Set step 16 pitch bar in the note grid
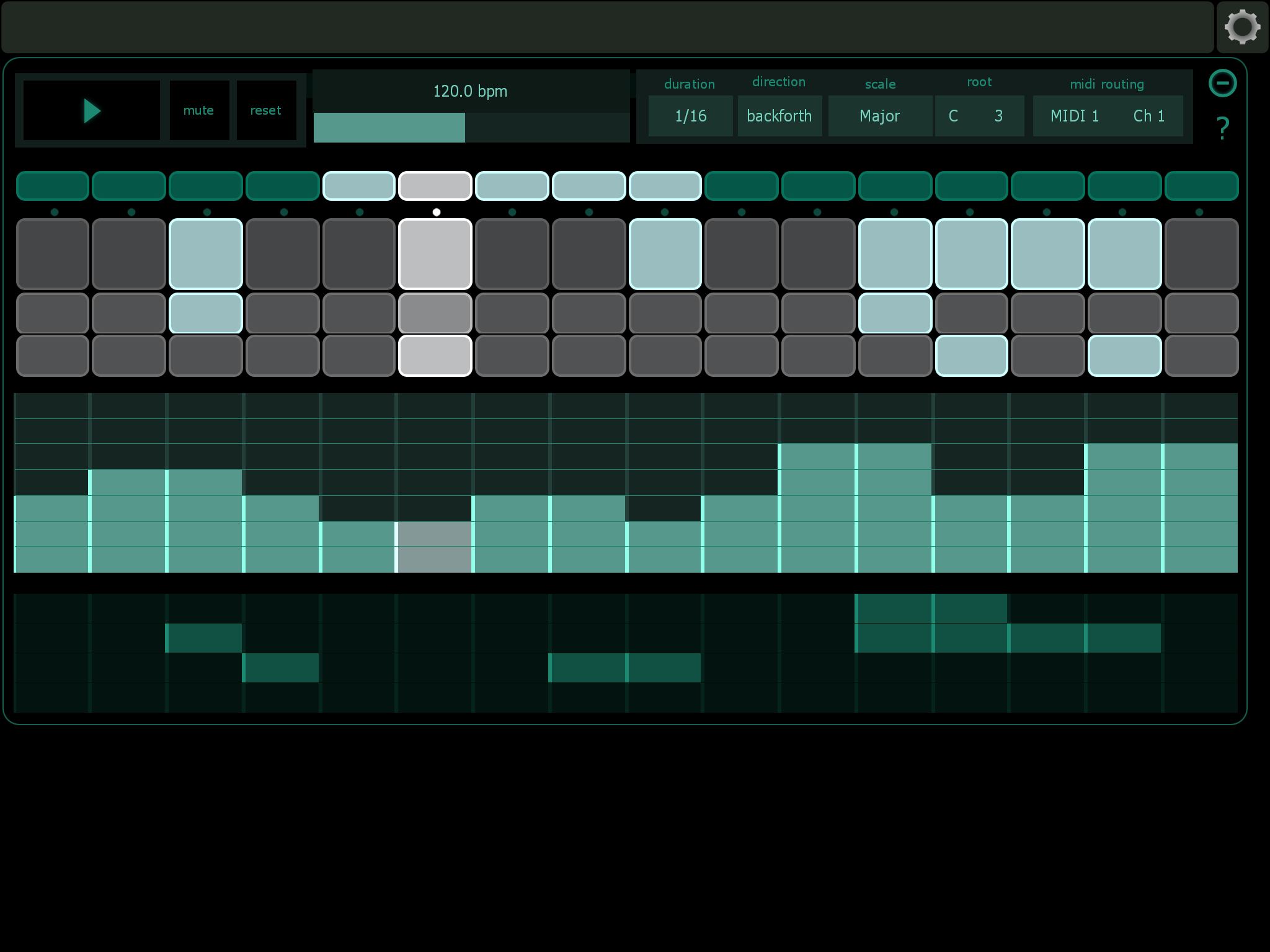Image resolution: width=1270 pixels, height=952 pixels. pos(1200,508)
